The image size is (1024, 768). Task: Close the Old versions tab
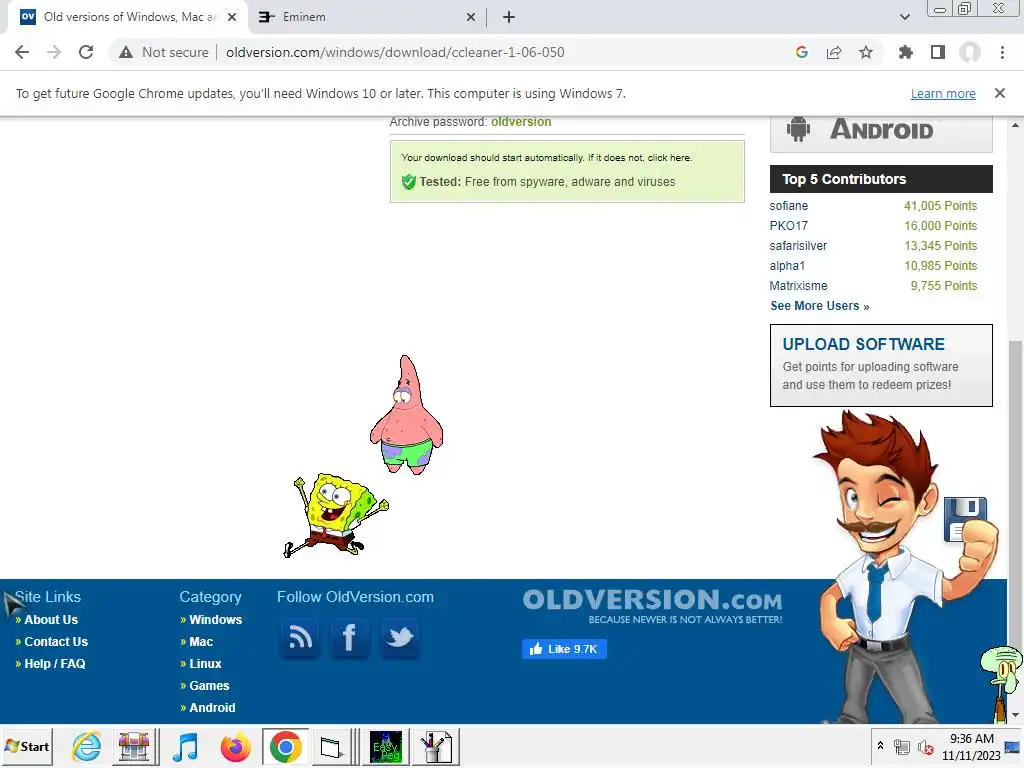tap(232, 17)
